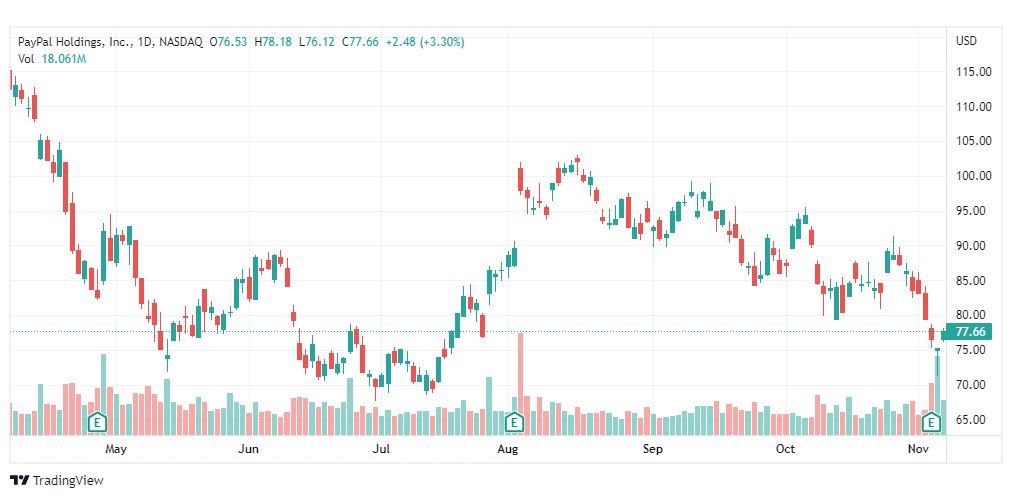This screenshot has width=1012, height=498.
Task: Click the Vol 18.061M indicator label
Action: pyautogui.click(x=52, y=59)
